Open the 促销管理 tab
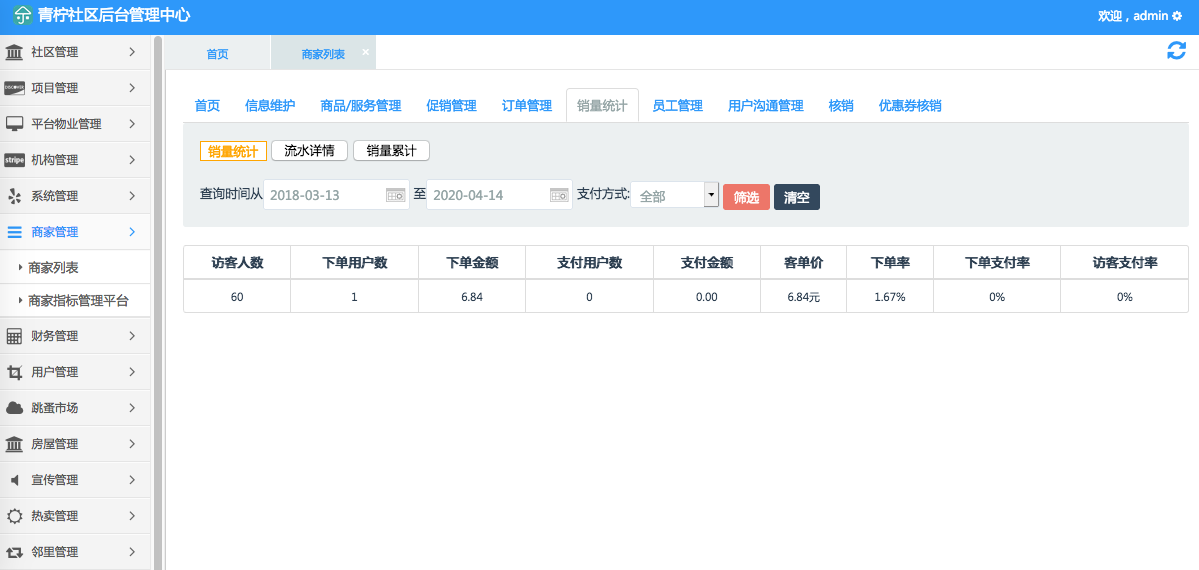The image size is (1199, 570). (451, 106)
